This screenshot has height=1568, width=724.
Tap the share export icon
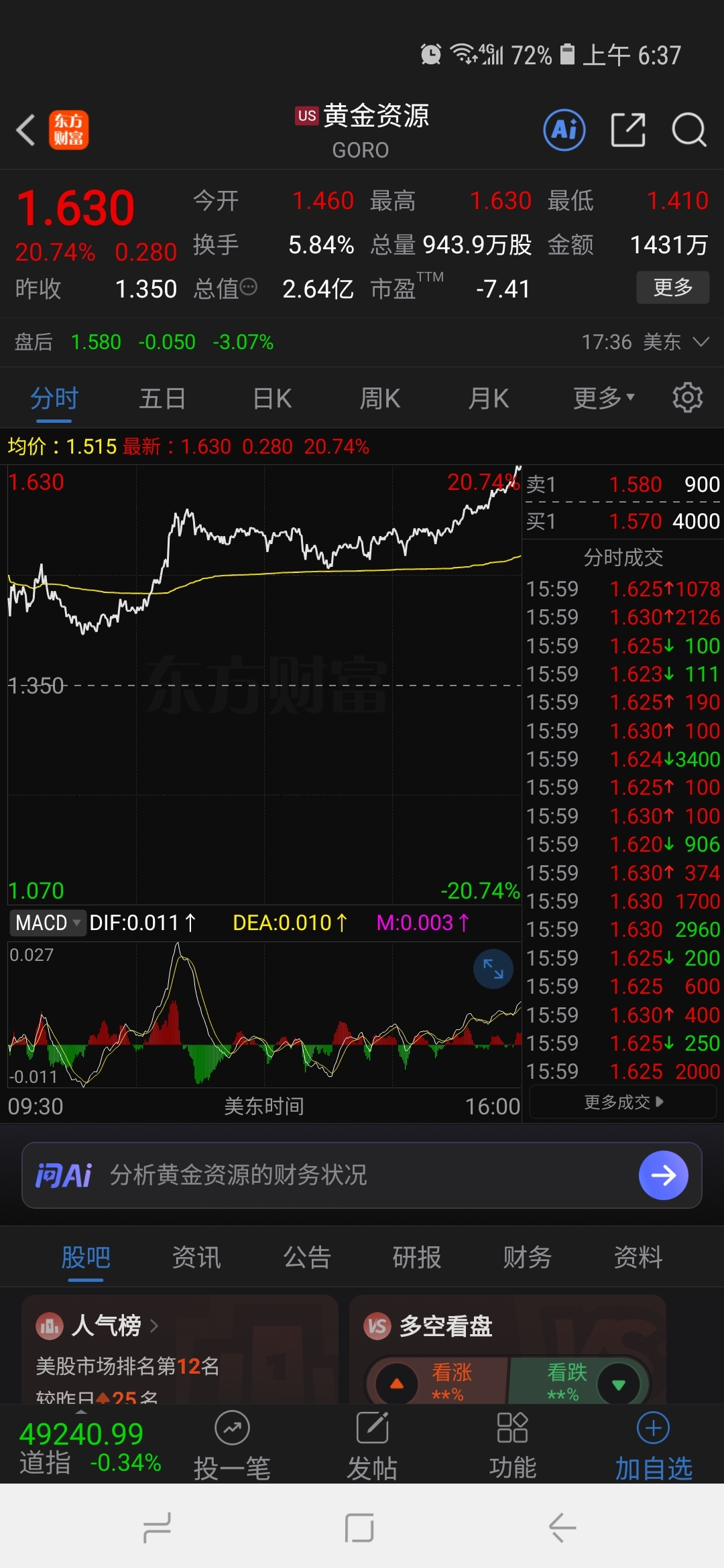coord(628,129)
